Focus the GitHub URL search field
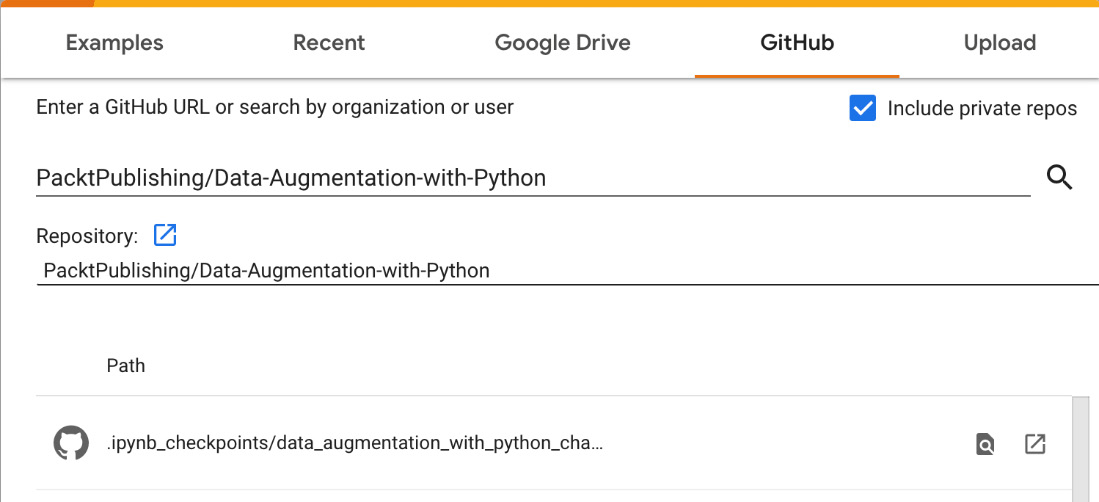This screenshot has height=502, width=1099. point(533,178)
